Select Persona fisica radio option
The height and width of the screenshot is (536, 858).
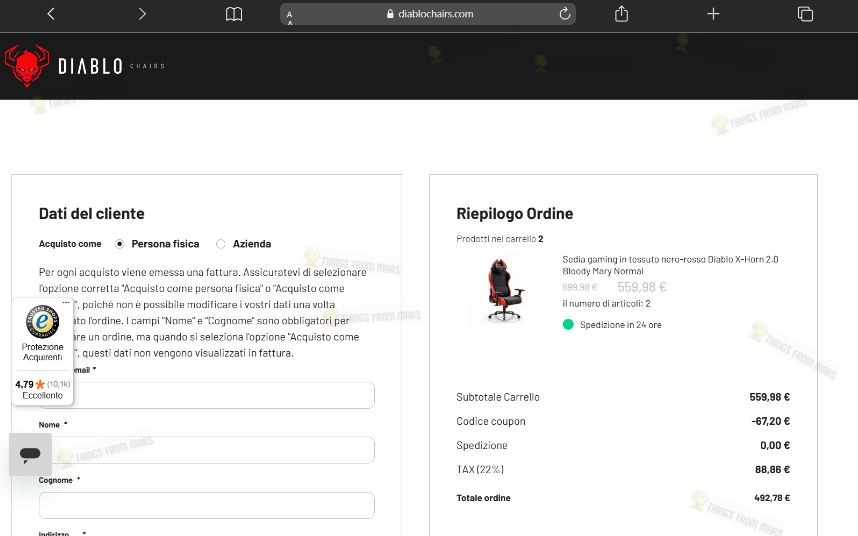coord(119,244)
